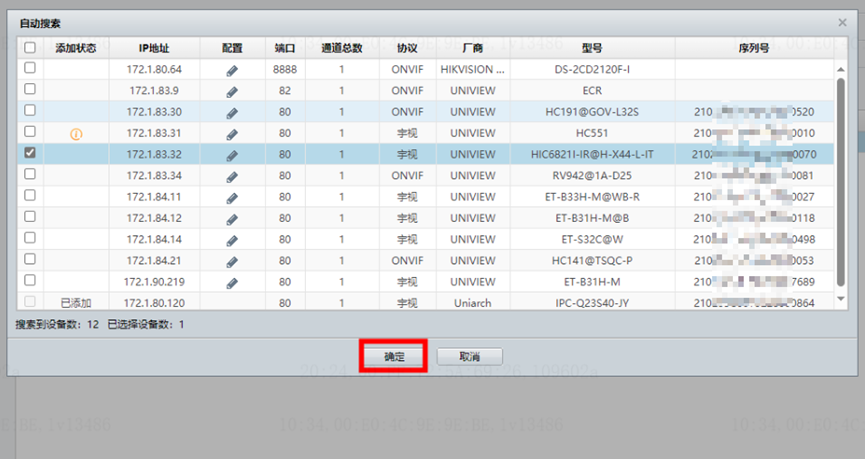Select model RV942@1A-D25 cell
Screen dimensions: 865x459
(x=592, y=175)
